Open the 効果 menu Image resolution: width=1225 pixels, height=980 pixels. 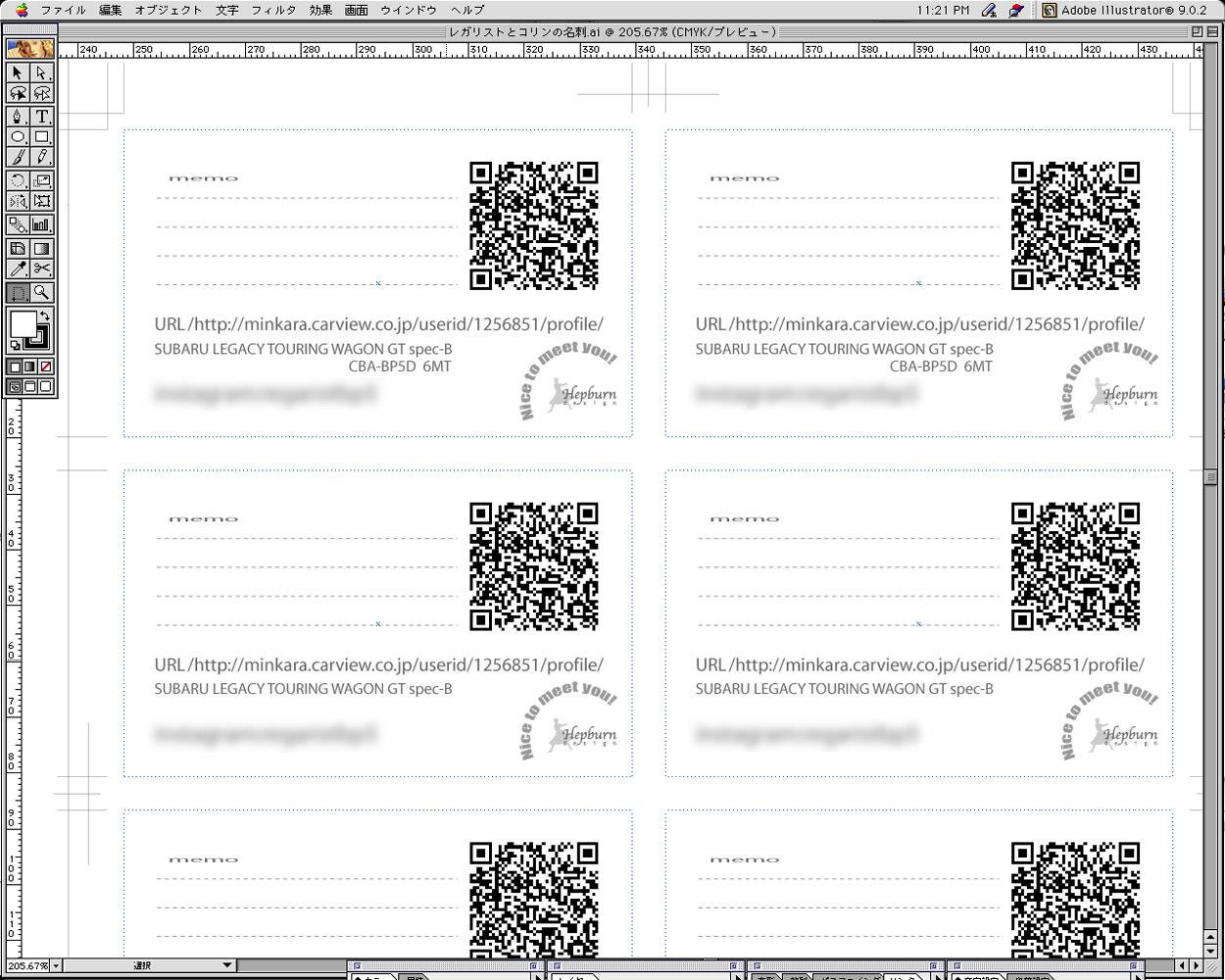[320, 10]
